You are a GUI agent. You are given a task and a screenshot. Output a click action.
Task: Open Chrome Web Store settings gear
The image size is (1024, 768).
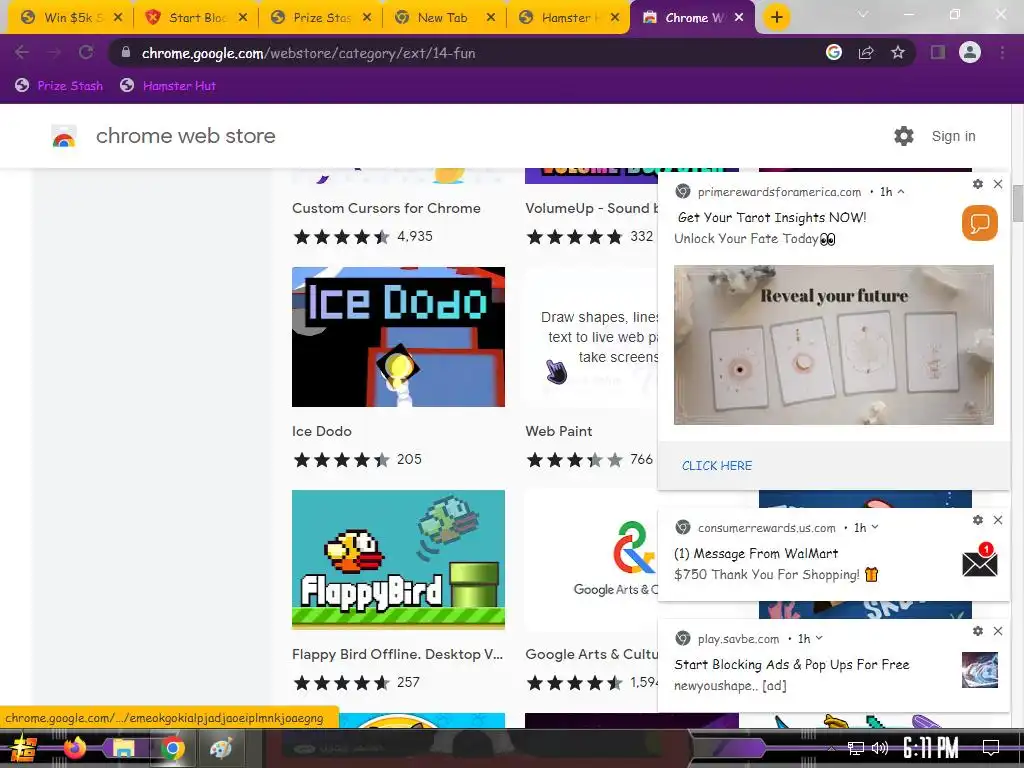point(904,136)
